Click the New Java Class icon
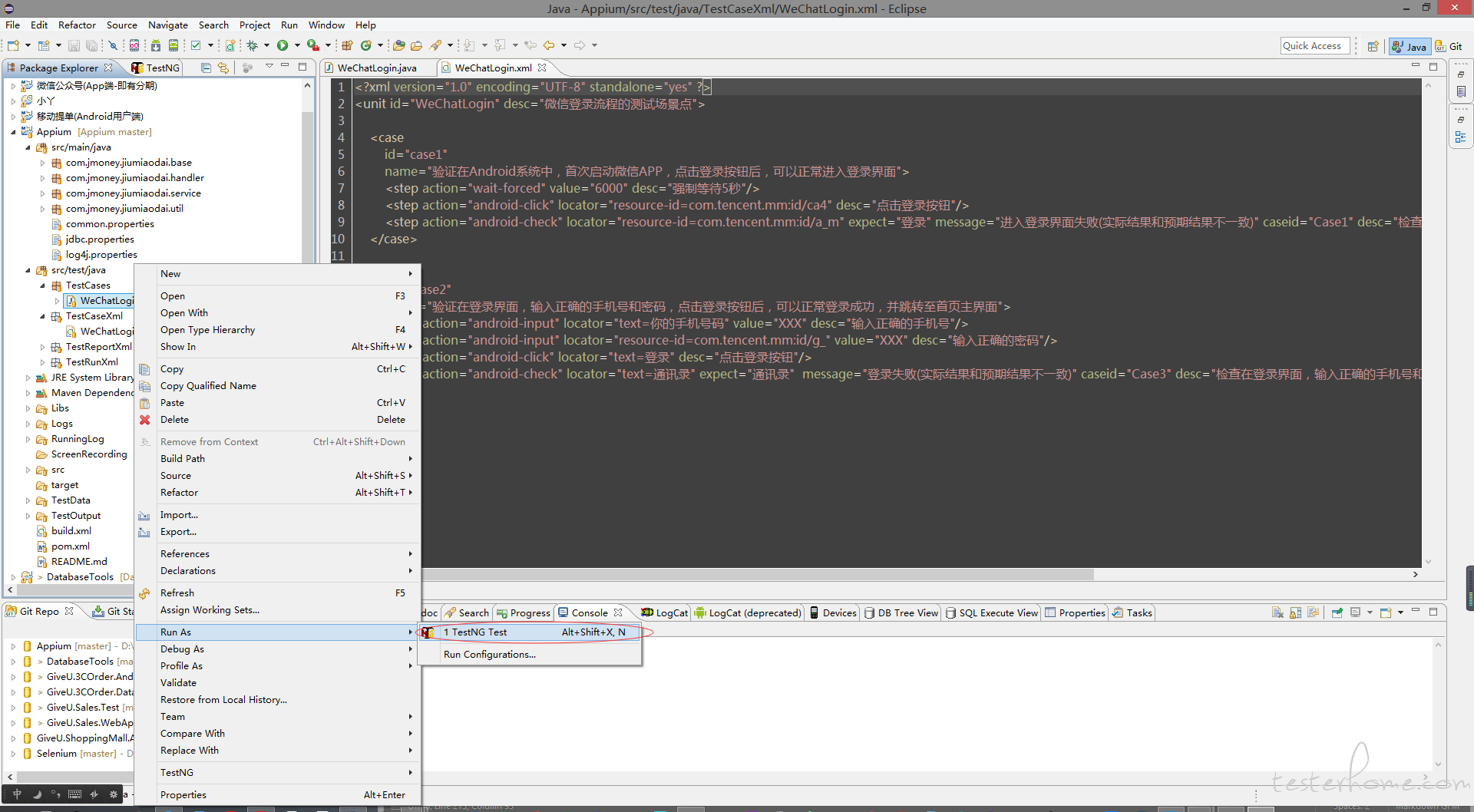The image size is (1474, 812). pos(366,45)
